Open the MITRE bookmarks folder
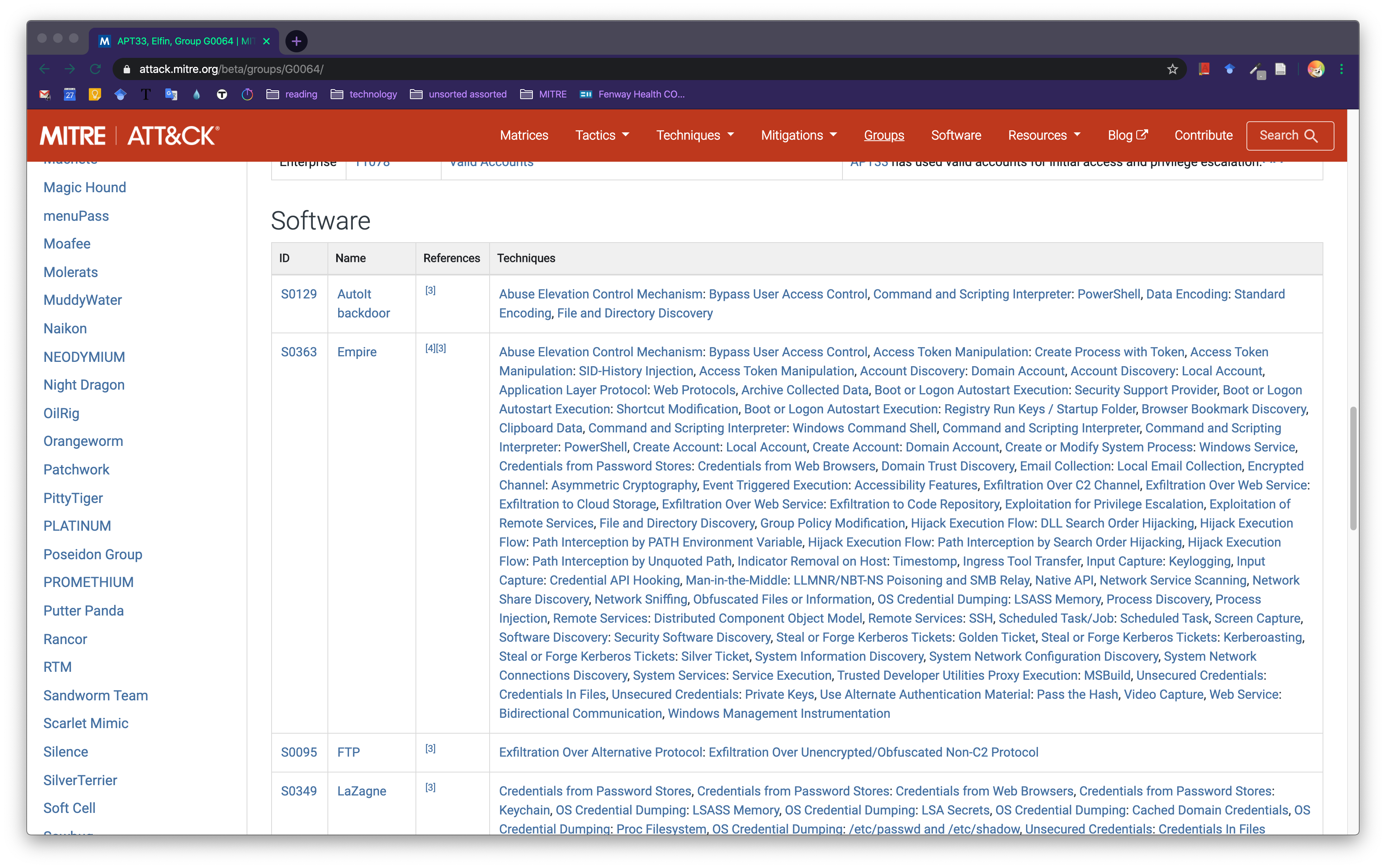The height and width of the screenshot is (868, 1386). 543,94
